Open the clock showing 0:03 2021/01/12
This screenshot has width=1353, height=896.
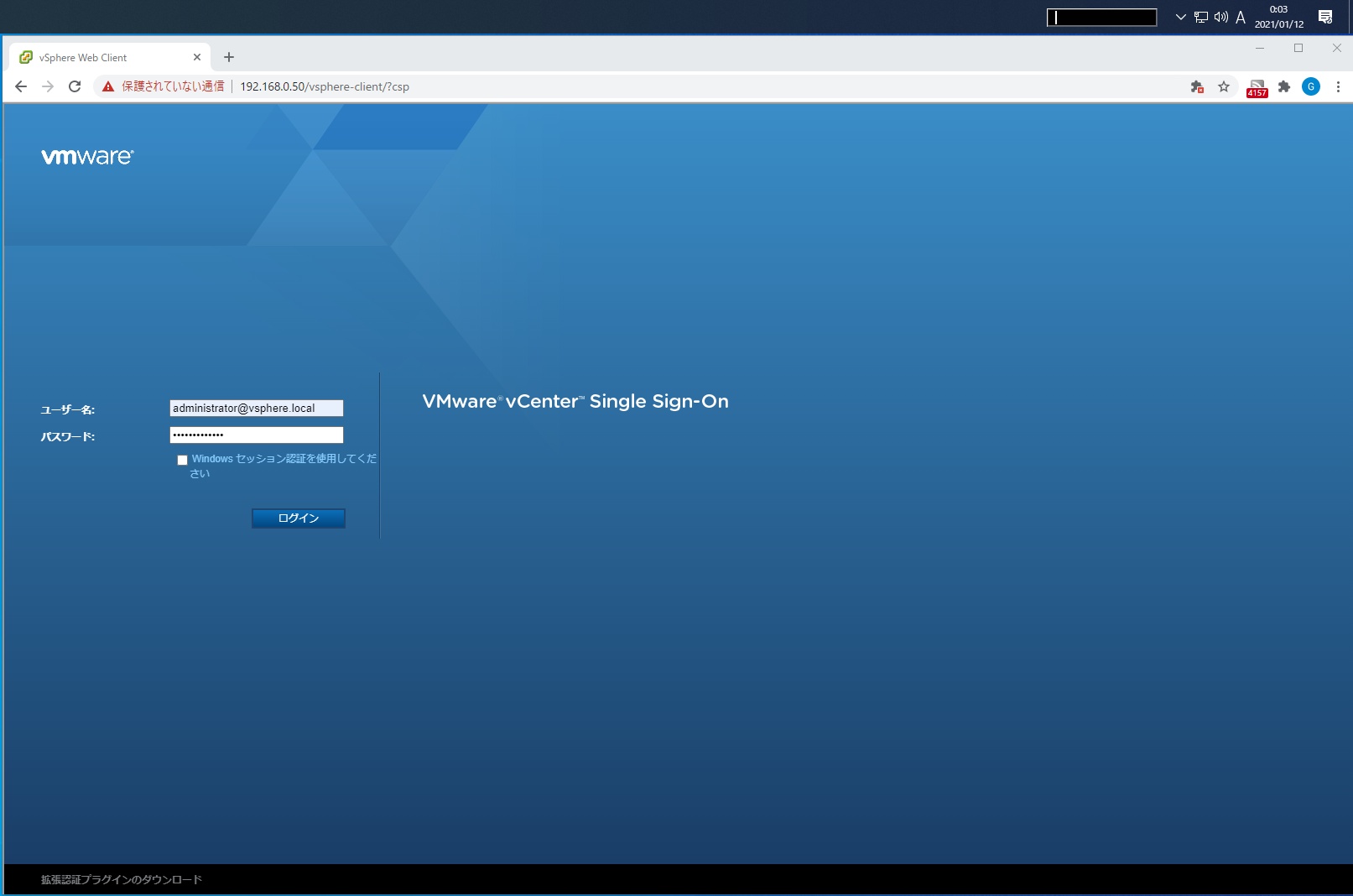(1279, 17)
